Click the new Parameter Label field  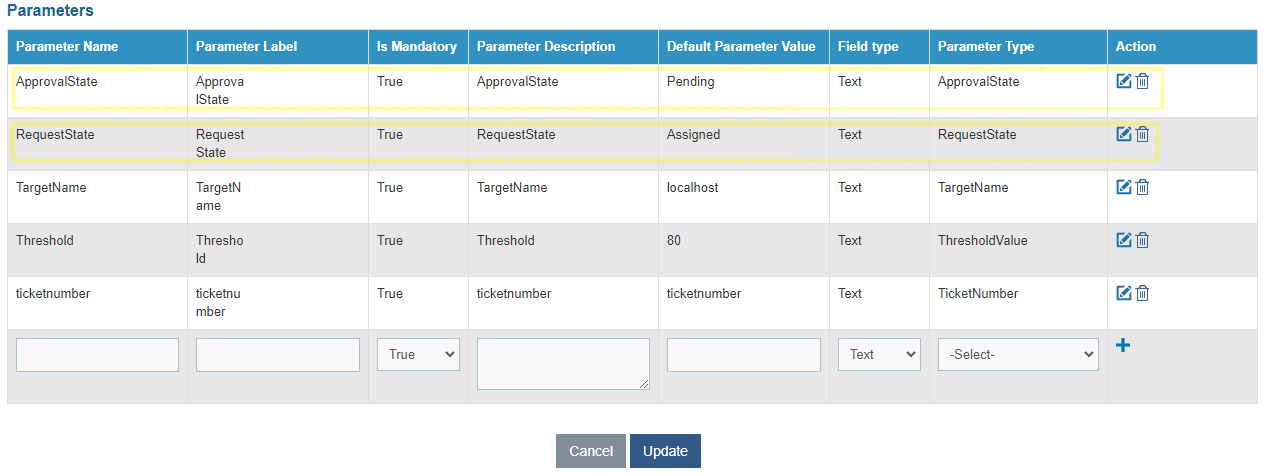[278, 354]
